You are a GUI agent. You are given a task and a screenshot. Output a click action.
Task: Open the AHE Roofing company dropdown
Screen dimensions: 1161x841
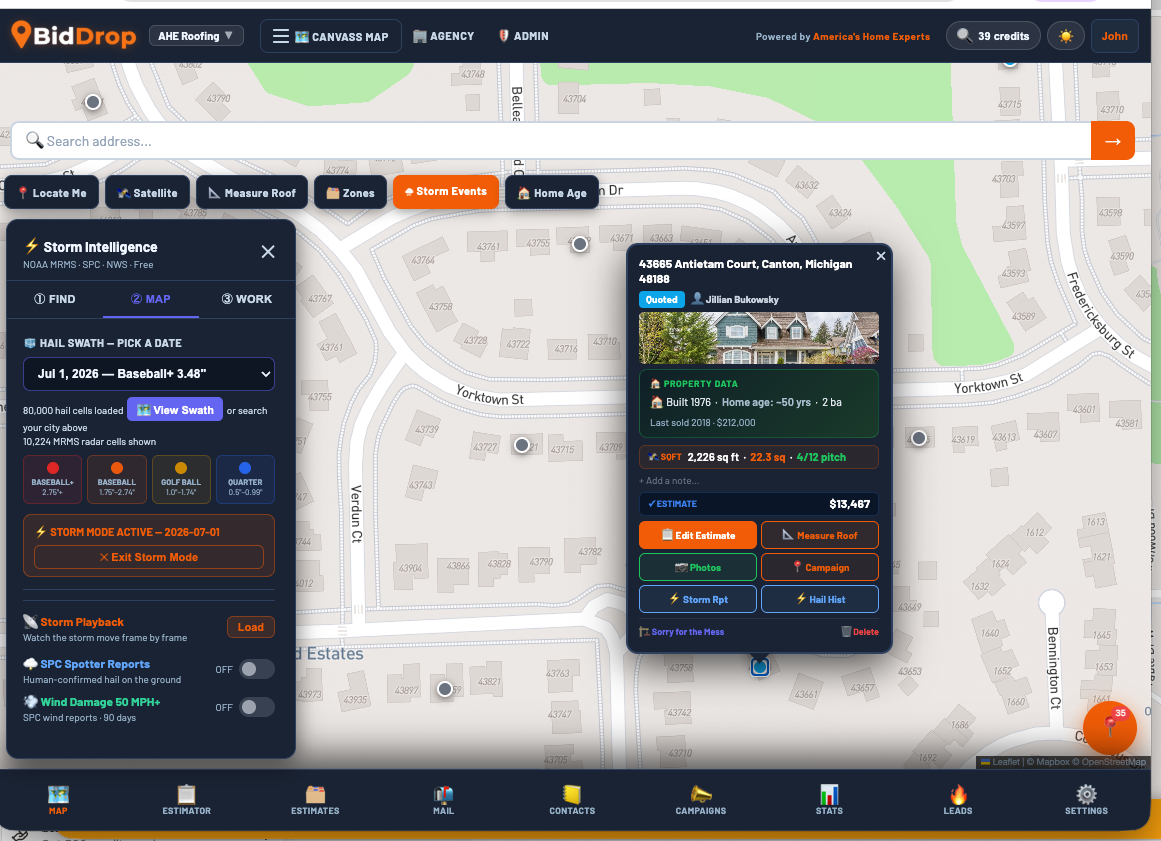point(196,36)
